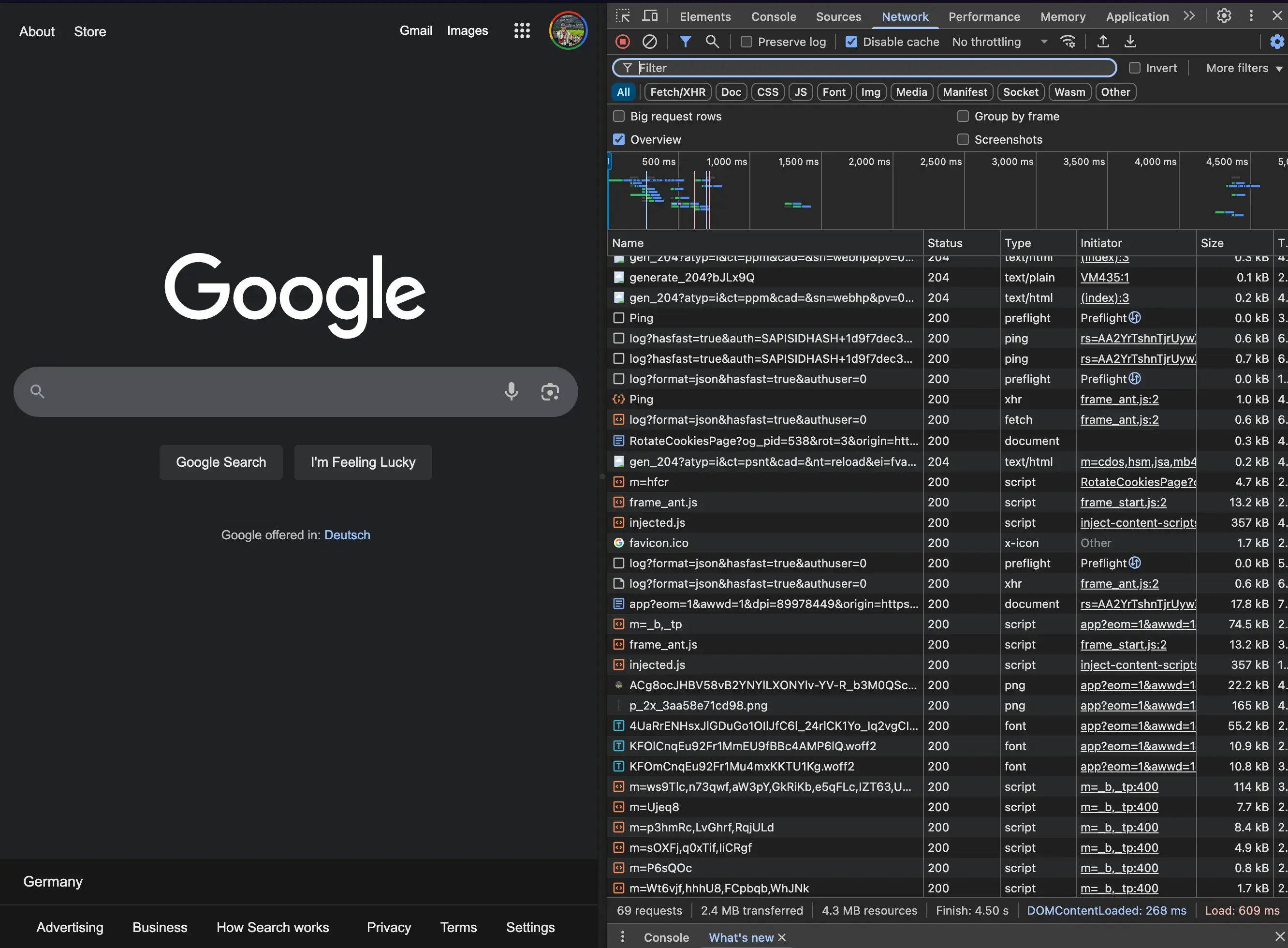Import a HAR file with upload icon
The image size is (1288, 948).
point(1103,41)
